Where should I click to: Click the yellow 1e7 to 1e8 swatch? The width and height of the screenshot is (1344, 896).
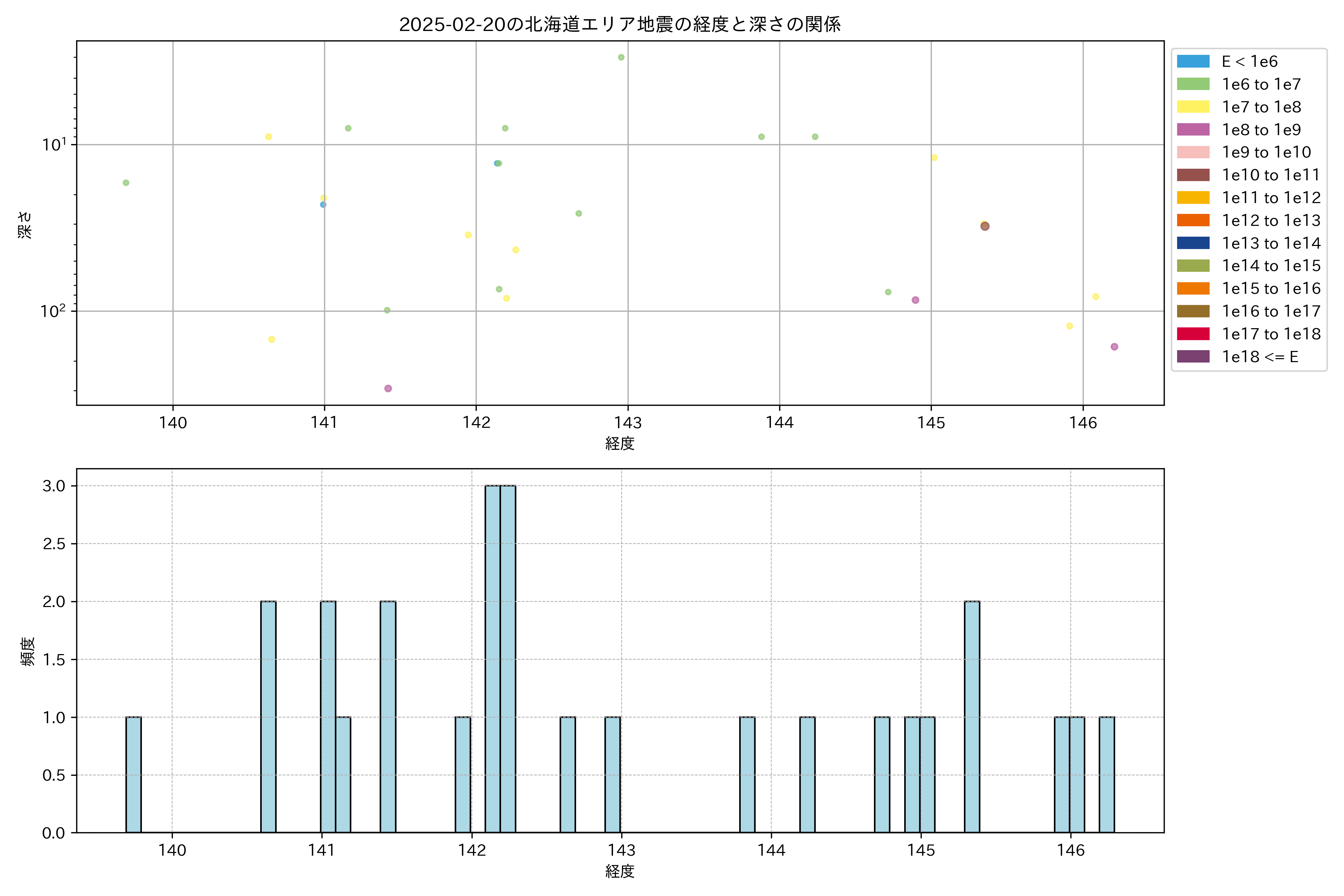tap(1192, 107)
